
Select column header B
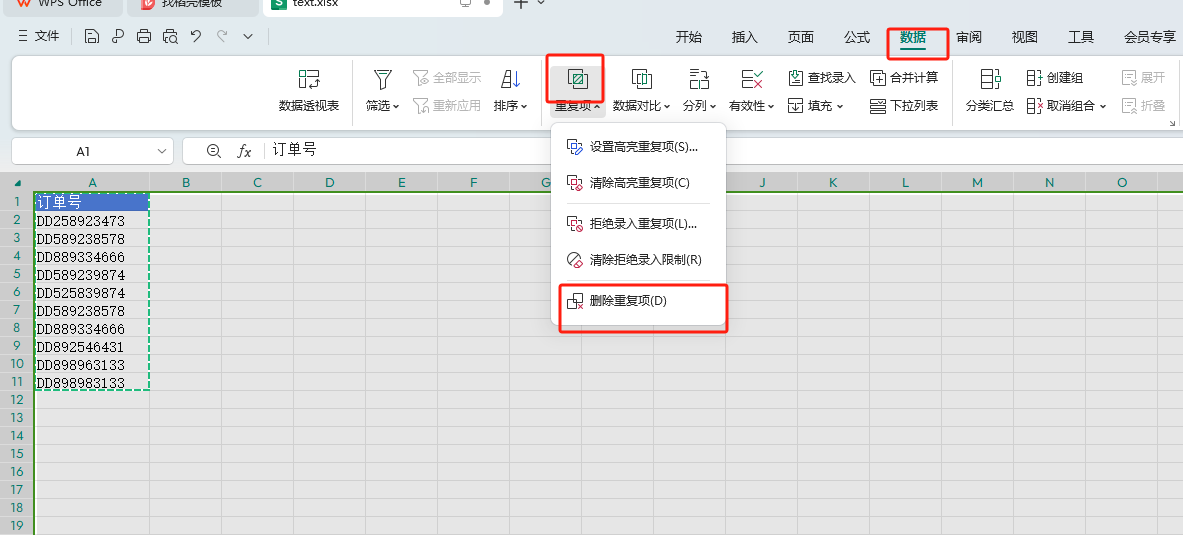pyautogui.click(x=186, y=183)
